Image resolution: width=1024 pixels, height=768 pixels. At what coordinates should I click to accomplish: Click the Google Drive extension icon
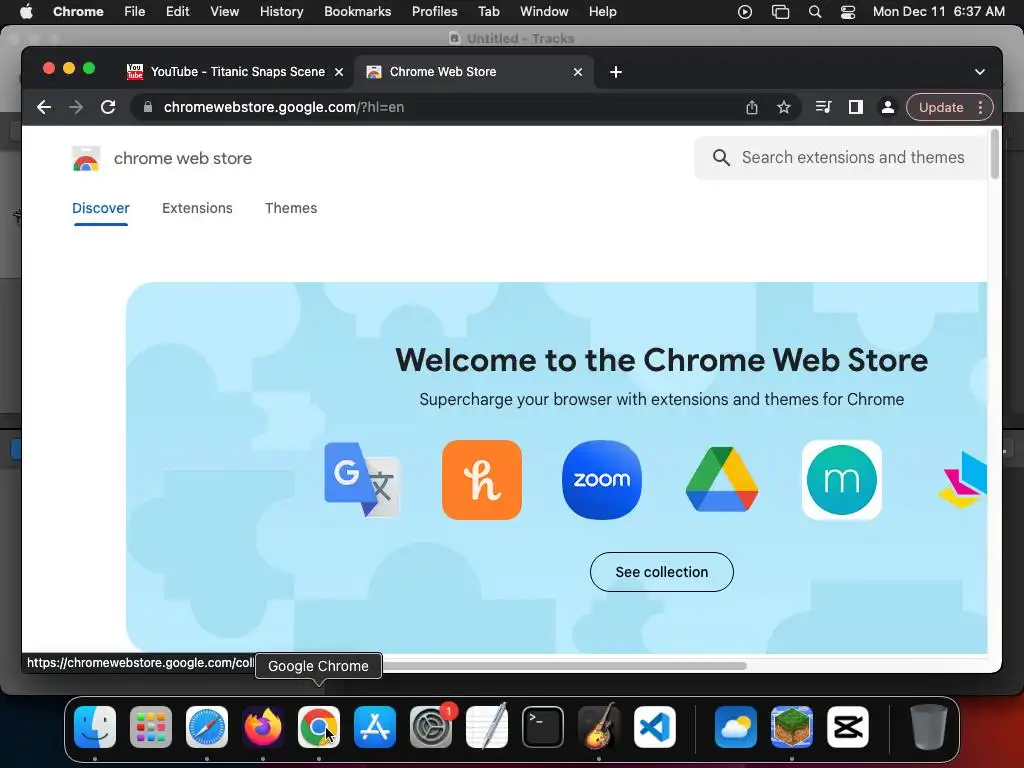tap(722, 480)
